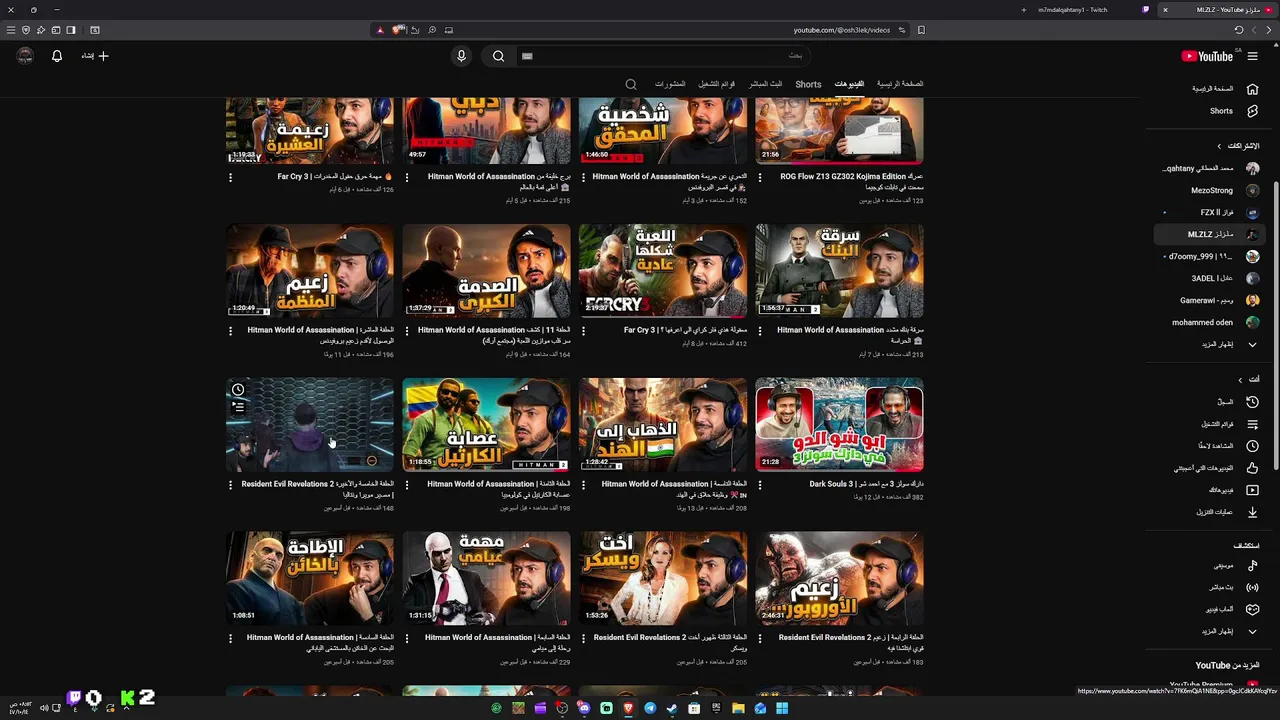Open MezoStrong subscription channel
The width and height of the screenshot is (1280, 720).
[1210, 190]
